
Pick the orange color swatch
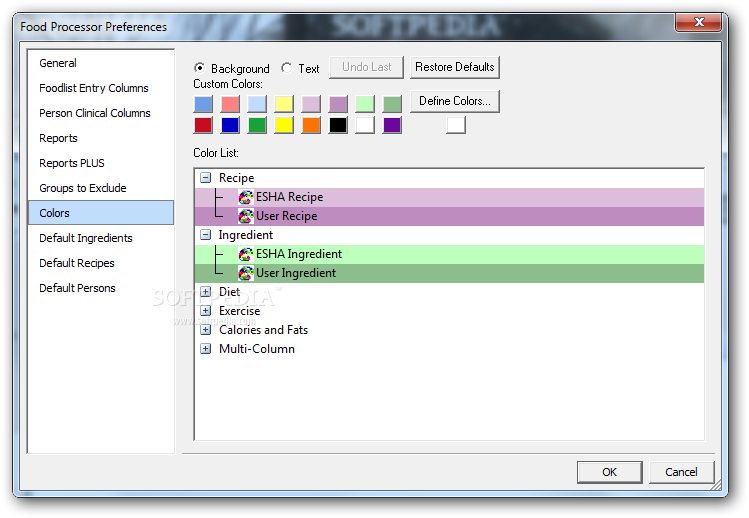(x=311, y=125)
